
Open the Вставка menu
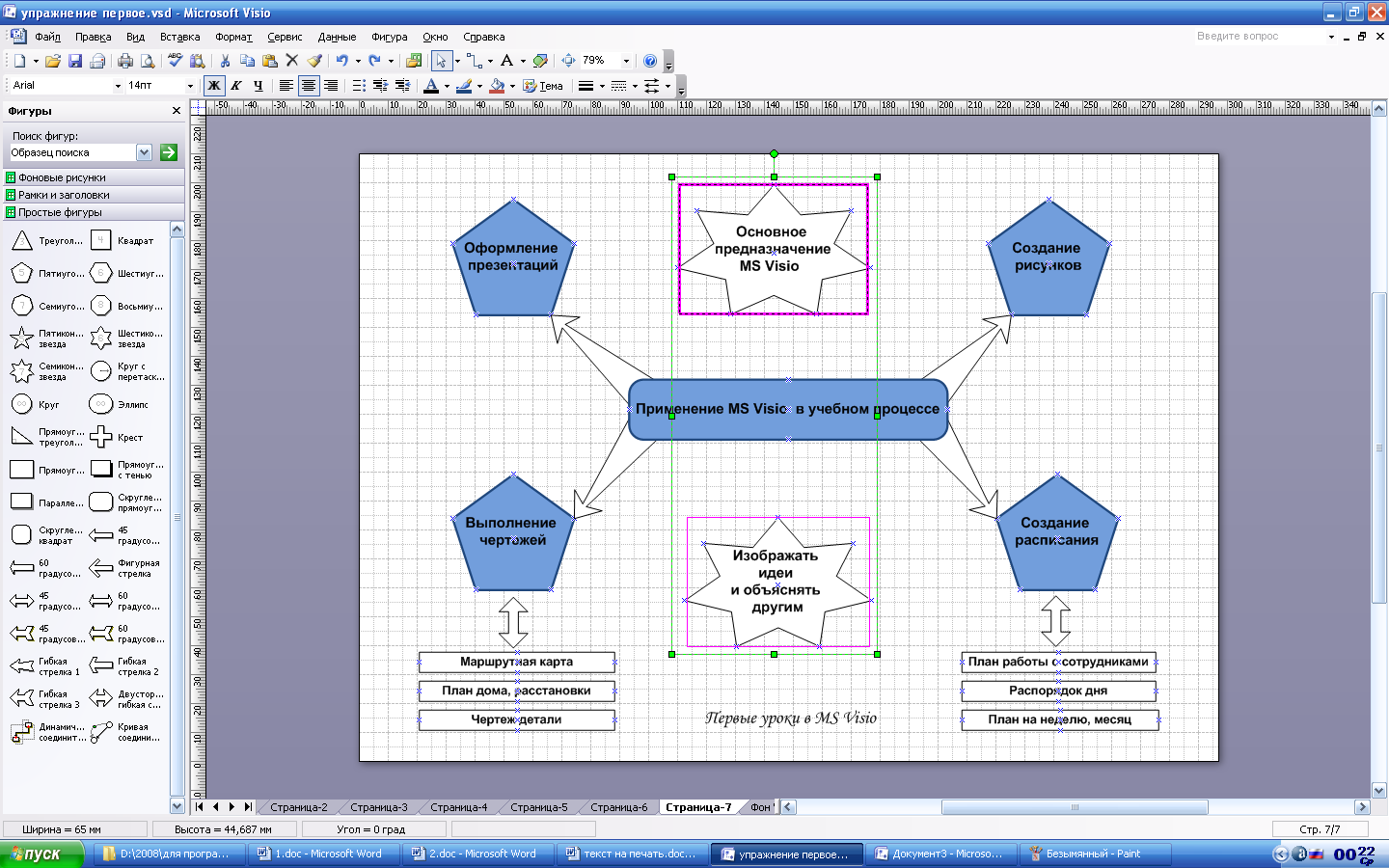coord(180,37)
